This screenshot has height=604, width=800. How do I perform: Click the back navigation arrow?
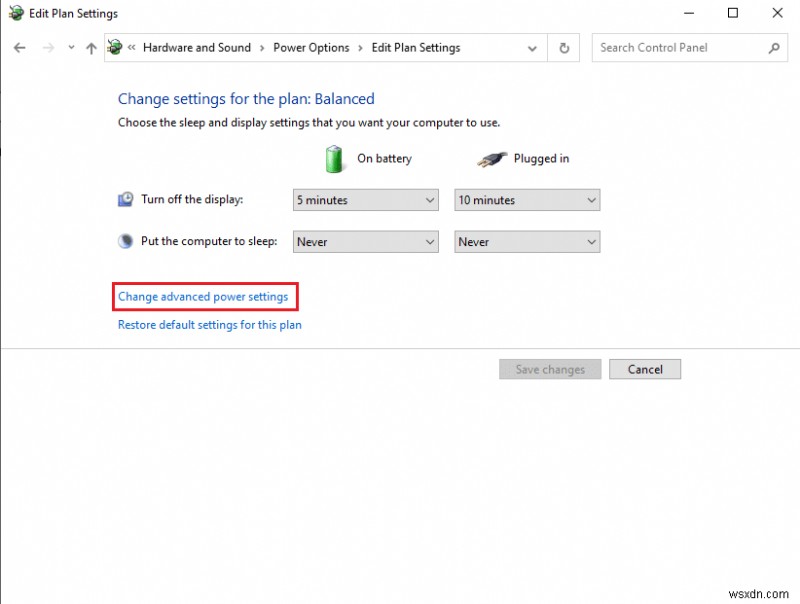[19, 47]
